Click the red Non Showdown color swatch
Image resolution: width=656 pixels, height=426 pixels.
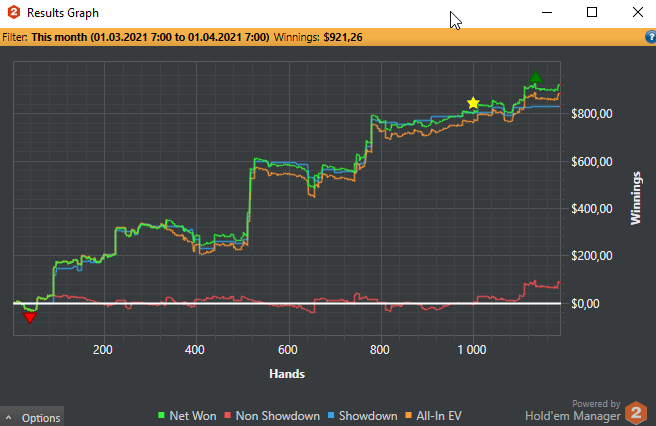228,416
